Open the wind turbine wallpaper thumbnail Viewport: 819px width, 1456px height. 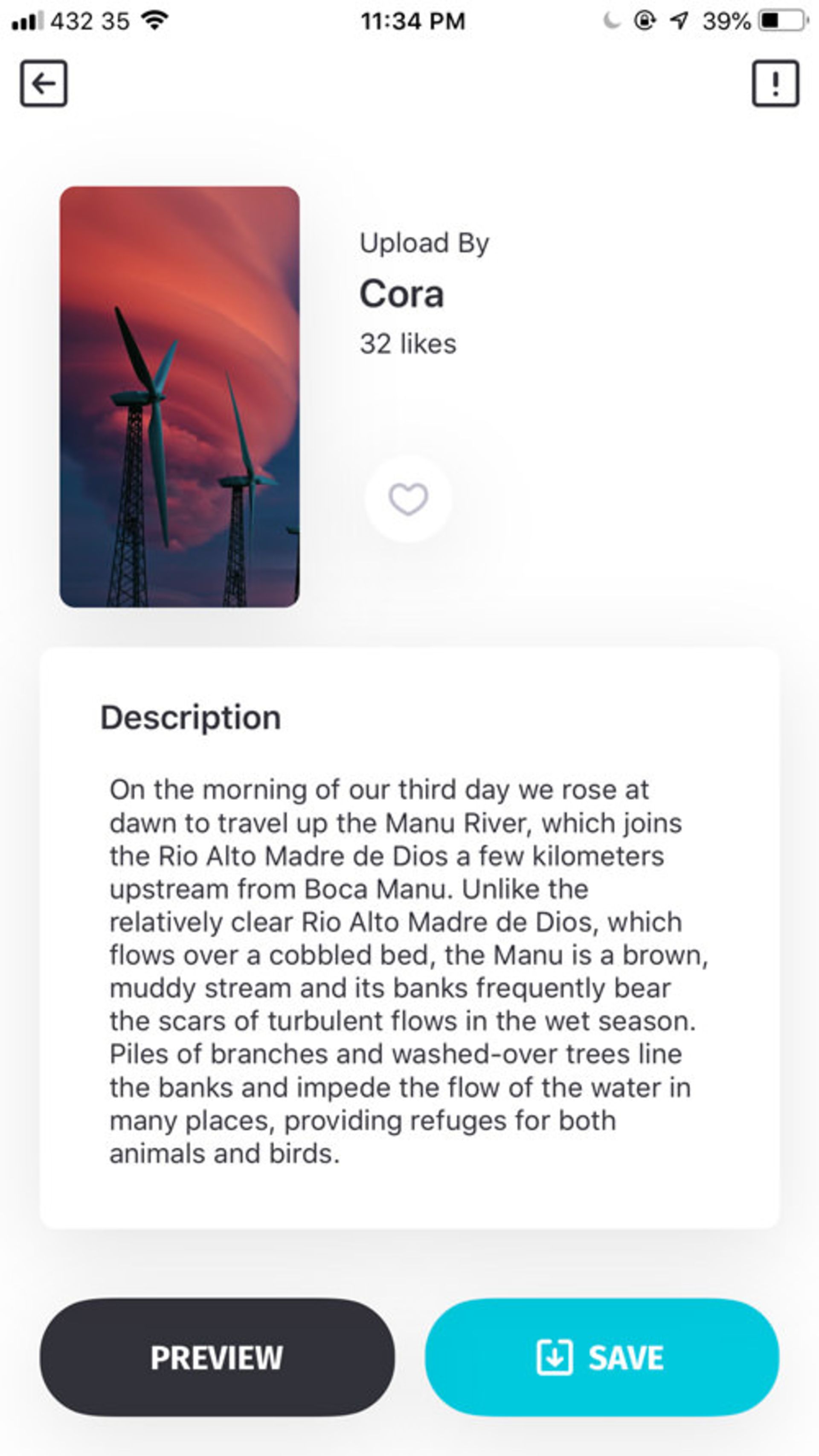tap(180, 397)
